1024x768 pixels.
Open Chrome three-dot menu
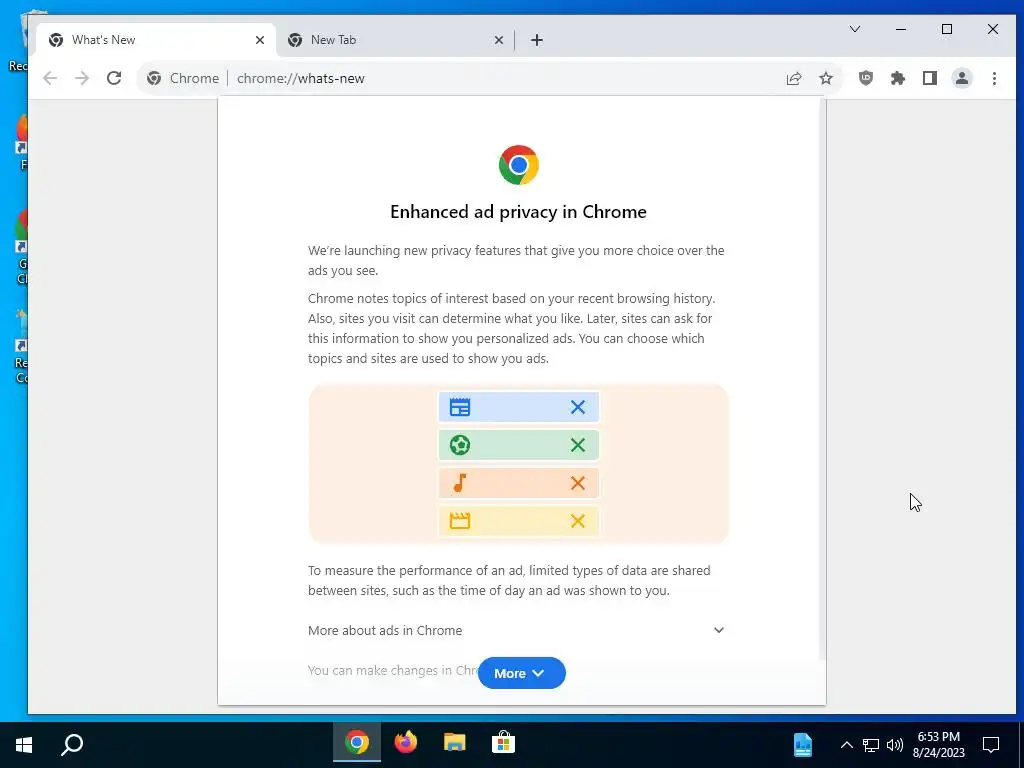(x=995, y=78)
